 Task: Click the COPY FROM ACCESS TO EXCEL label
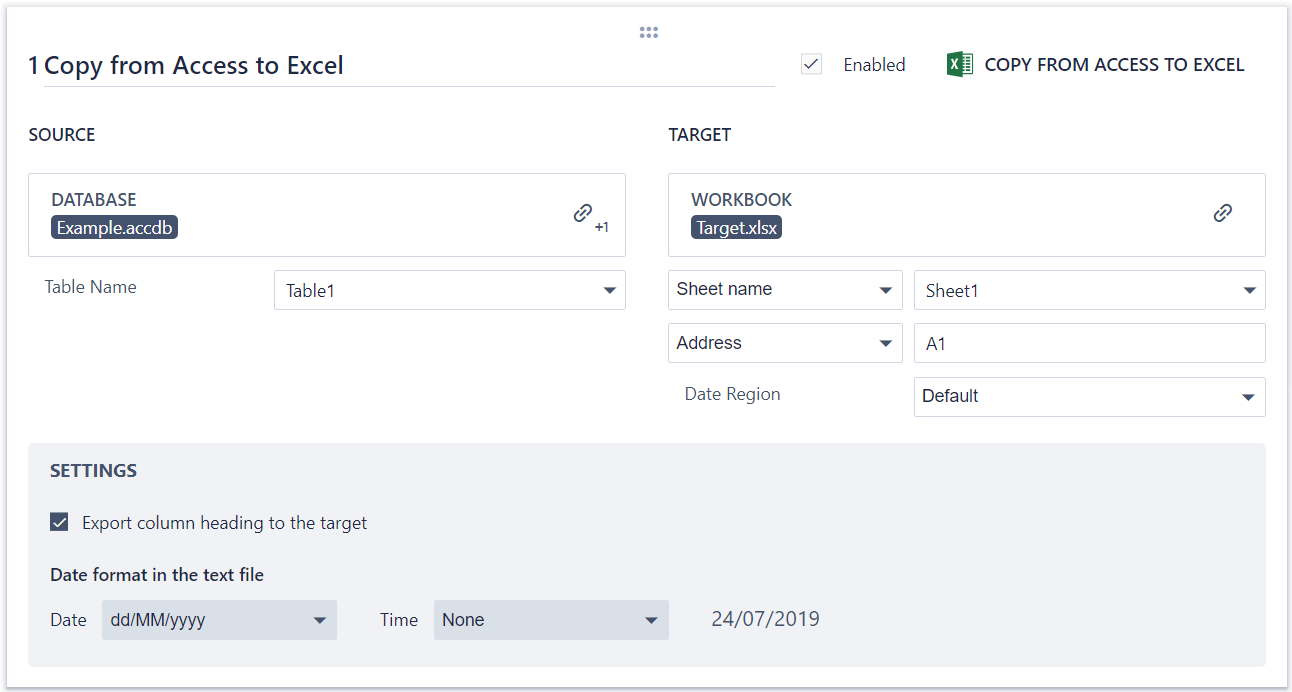pyautogui.click(x=1114, y=65)
